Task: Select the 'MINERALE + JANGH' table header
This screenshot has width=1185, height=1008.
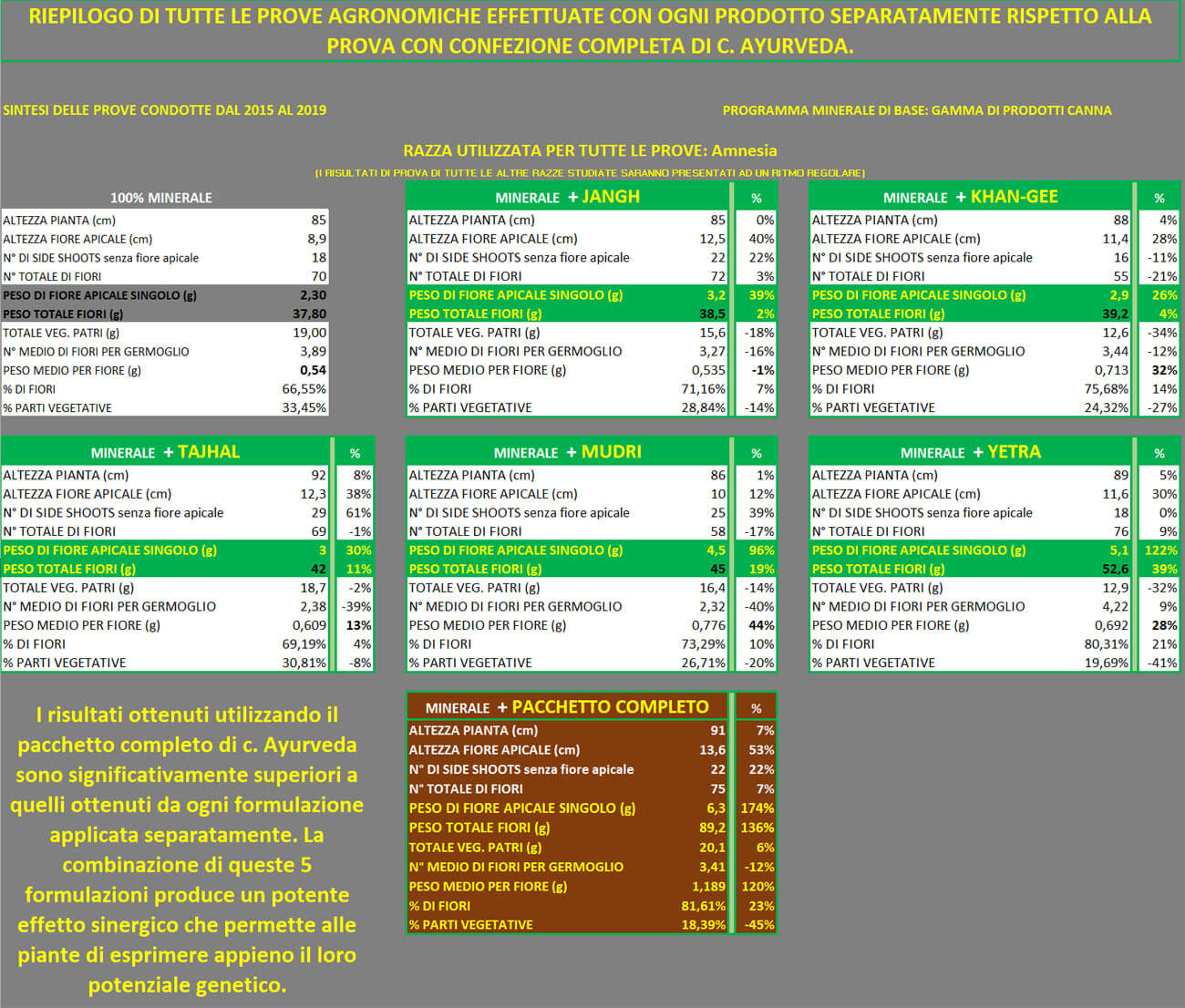Action: (567, 197)
